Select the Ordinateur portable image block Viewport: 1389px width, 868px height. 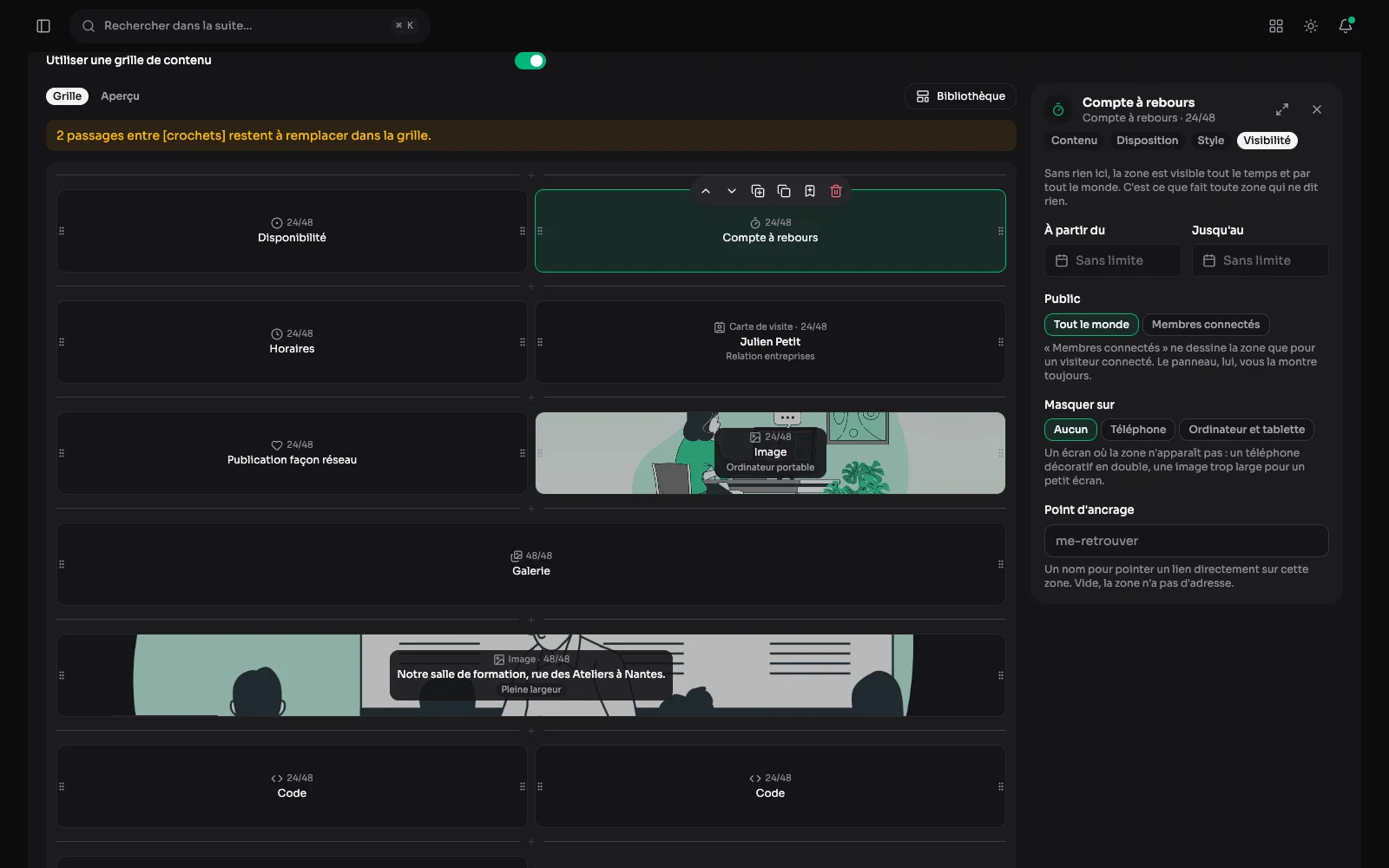point(770,453)
